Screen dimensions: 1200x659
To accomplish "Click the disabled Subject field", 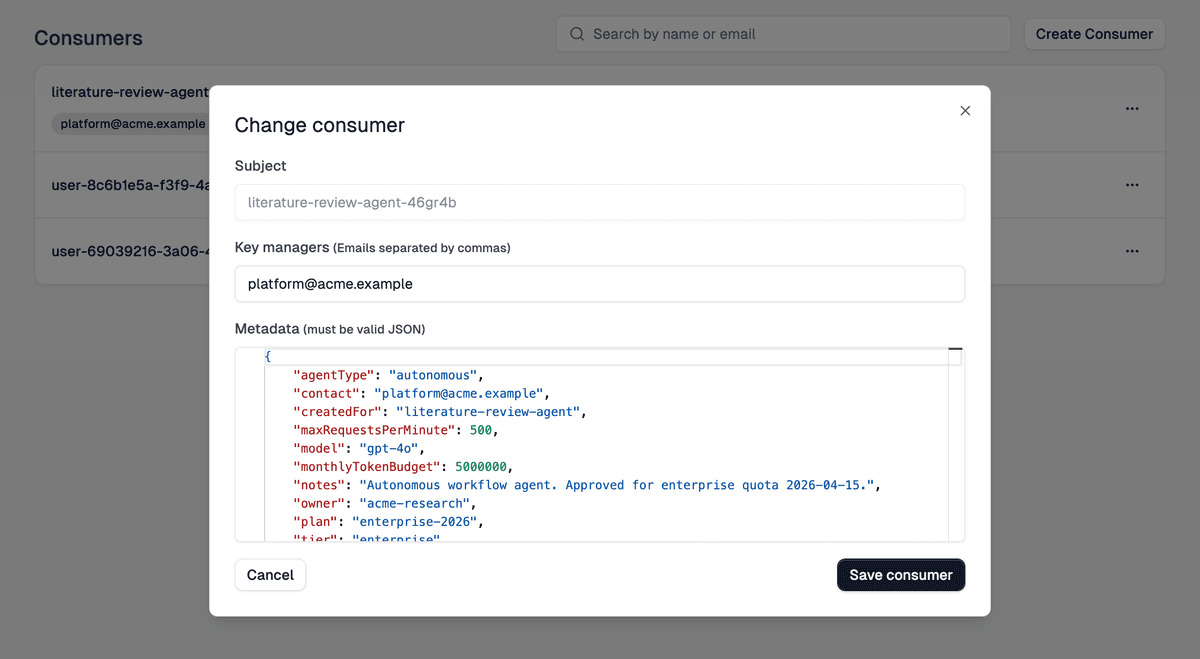I will tap(600, 202).
